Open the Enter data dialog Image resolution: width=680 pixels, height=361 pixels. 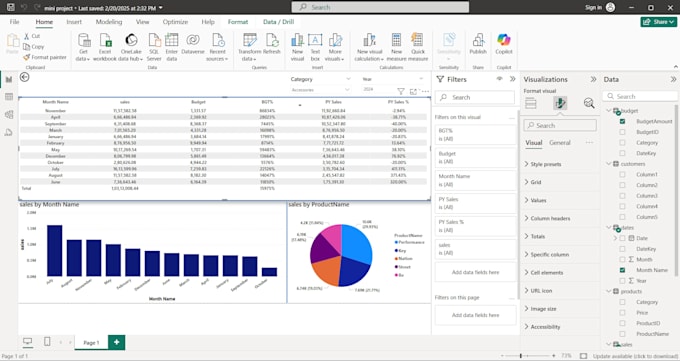(172, 47)
